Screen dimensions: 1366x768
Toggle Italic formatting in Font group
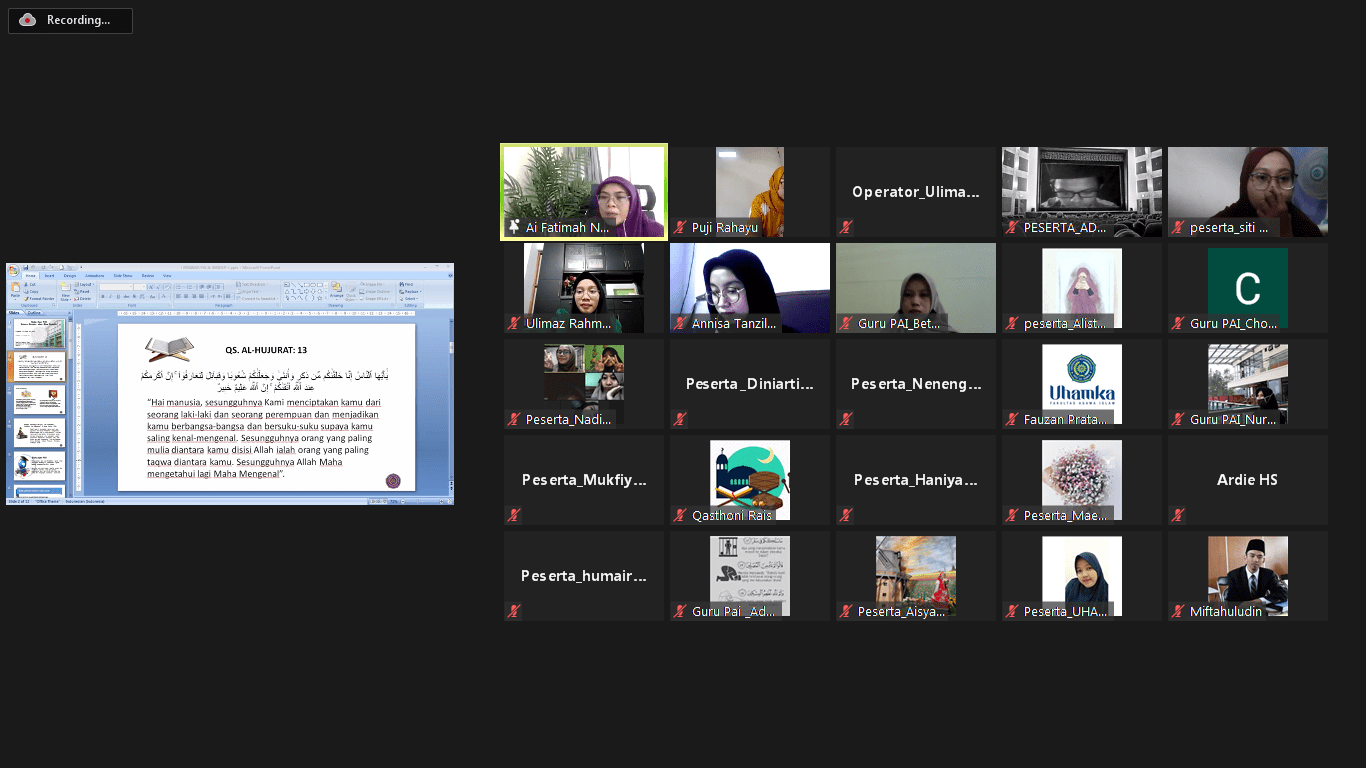tap(109, 297)
